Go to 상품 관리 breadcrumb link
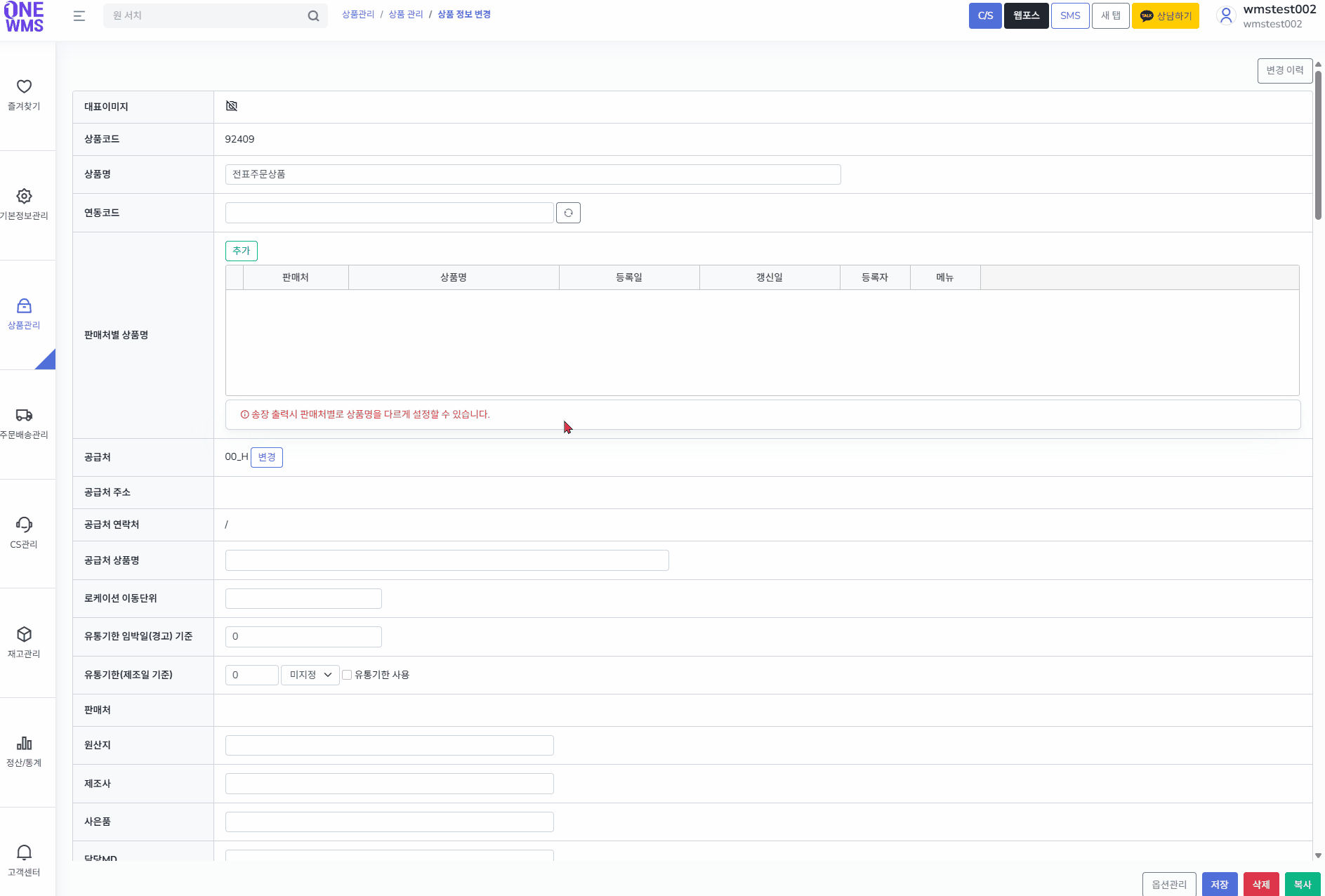The height and width of the screenshot is (896, 1325). click(406, 15)
